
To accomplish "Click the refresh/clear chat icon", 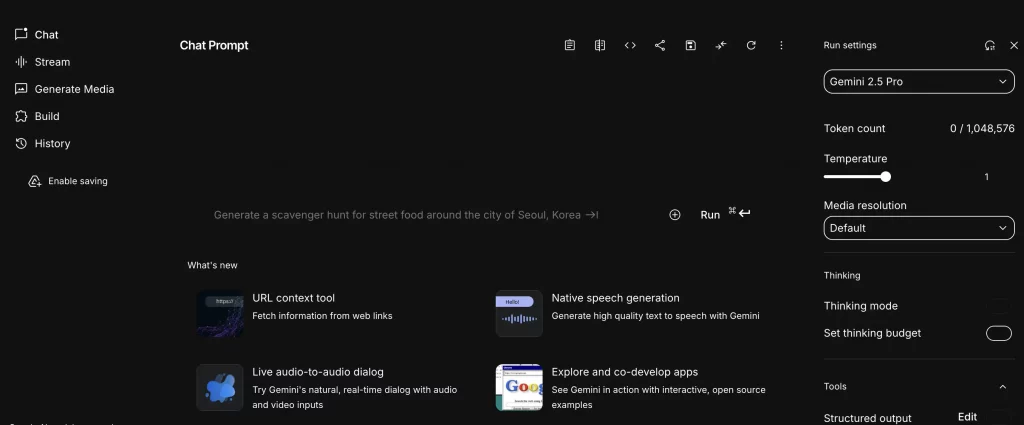I will (751, 45).
